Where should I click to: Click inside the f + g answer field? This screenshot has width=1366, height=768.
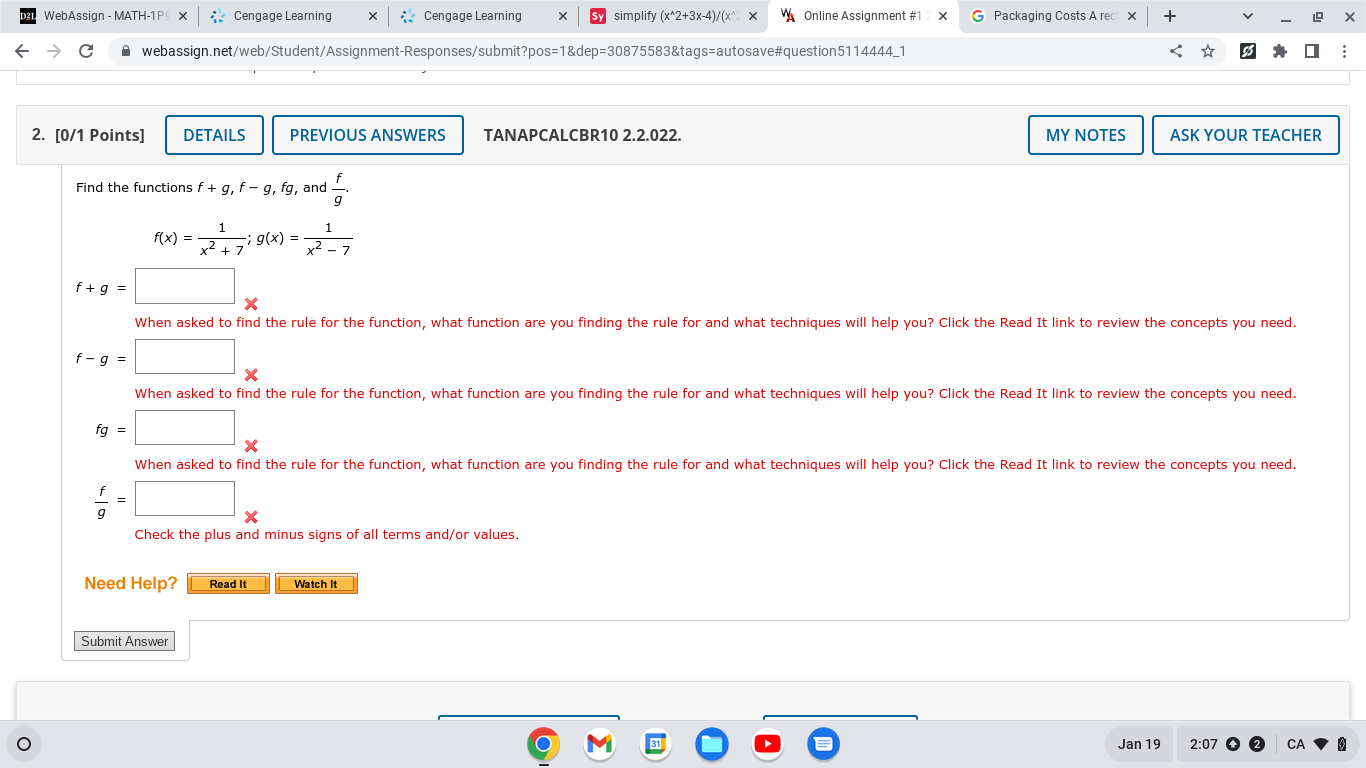coord(184,285)
